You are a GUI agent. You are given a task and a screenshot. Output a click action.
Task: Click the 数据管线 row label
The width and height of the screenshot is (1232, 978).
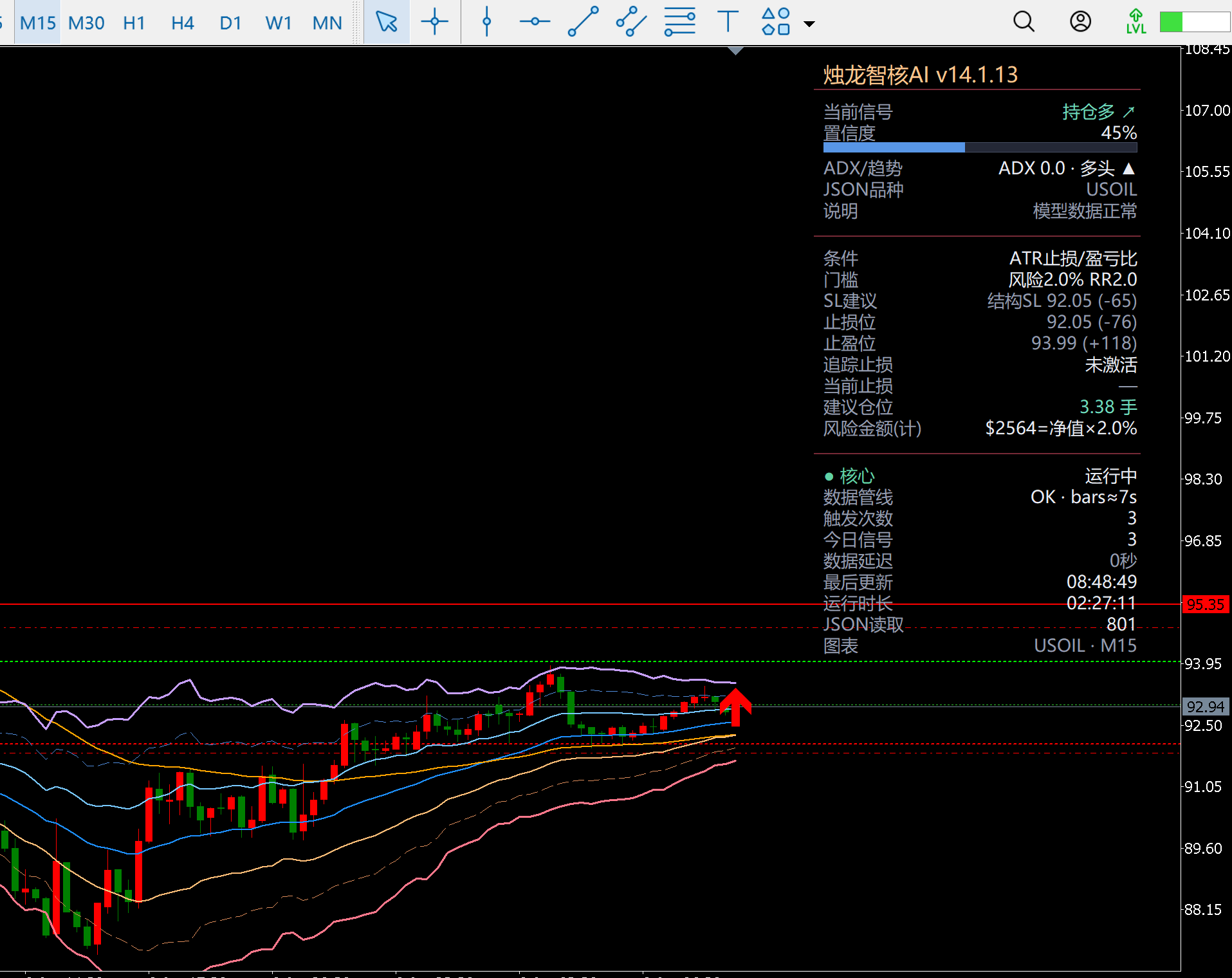pos(858,497)
